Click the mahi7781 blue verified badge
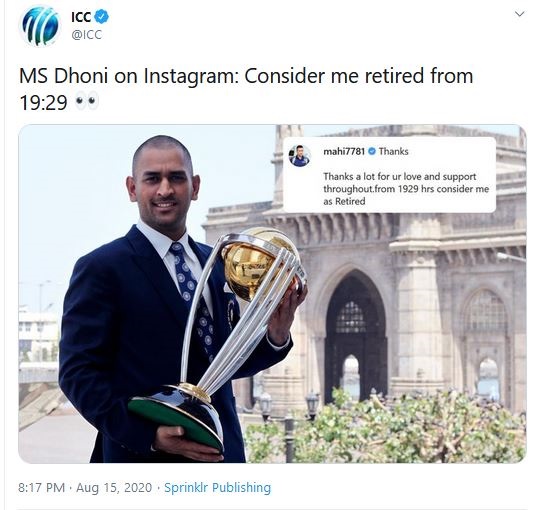Image resolution: width=538 pixels, height=510 pixels. tap(372, 151)
